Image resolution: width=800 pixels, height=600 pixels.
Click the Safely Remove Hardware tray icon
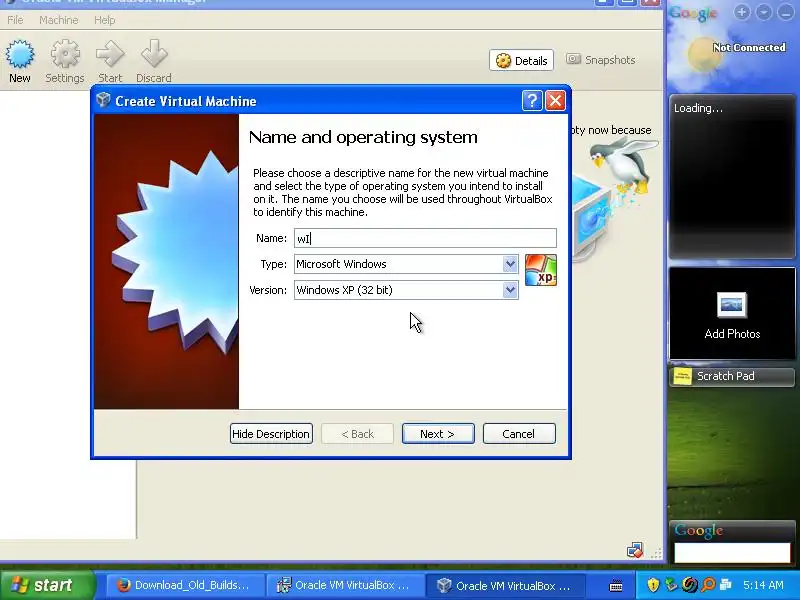(x=671, y=585)
